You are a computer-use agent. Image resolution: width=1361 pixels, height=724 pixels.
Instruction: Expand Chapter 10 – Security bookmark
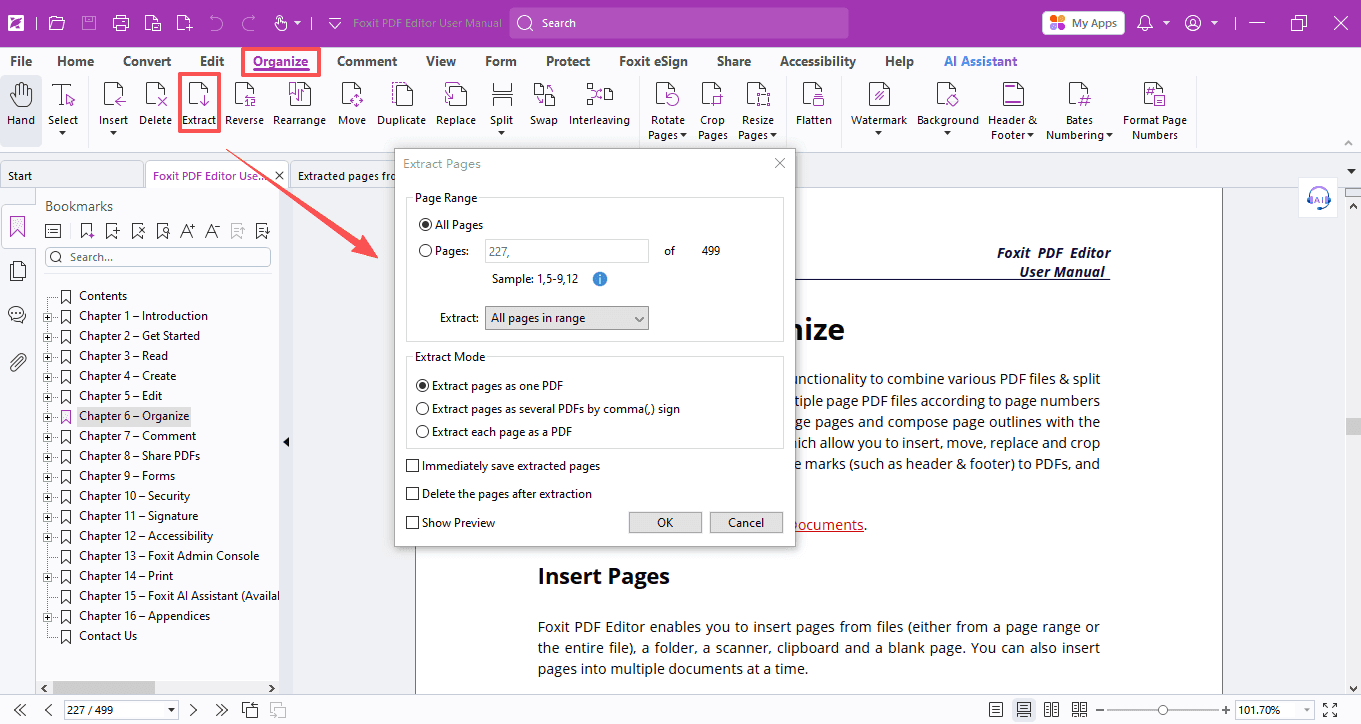click(48, 496)
